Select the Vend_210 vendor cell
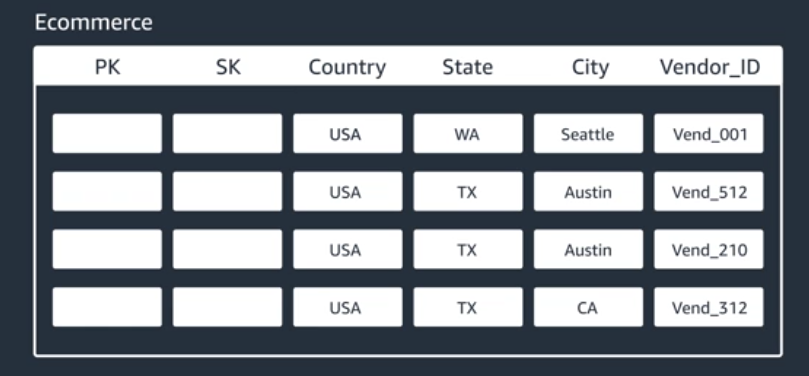 coord(709,249)
